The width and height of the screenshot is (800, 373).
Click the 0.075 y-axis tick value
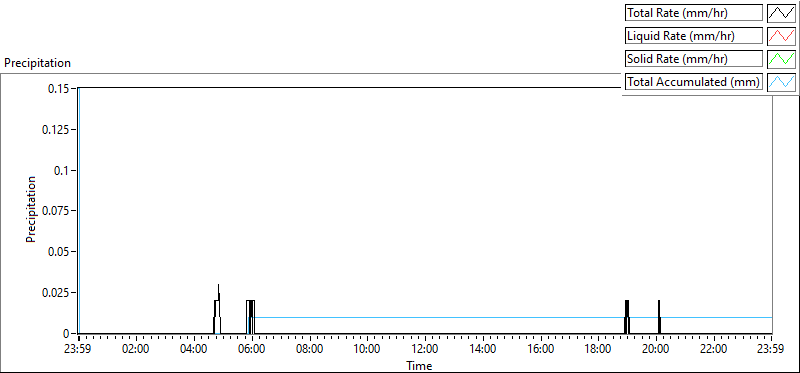[x=55, y=211]
